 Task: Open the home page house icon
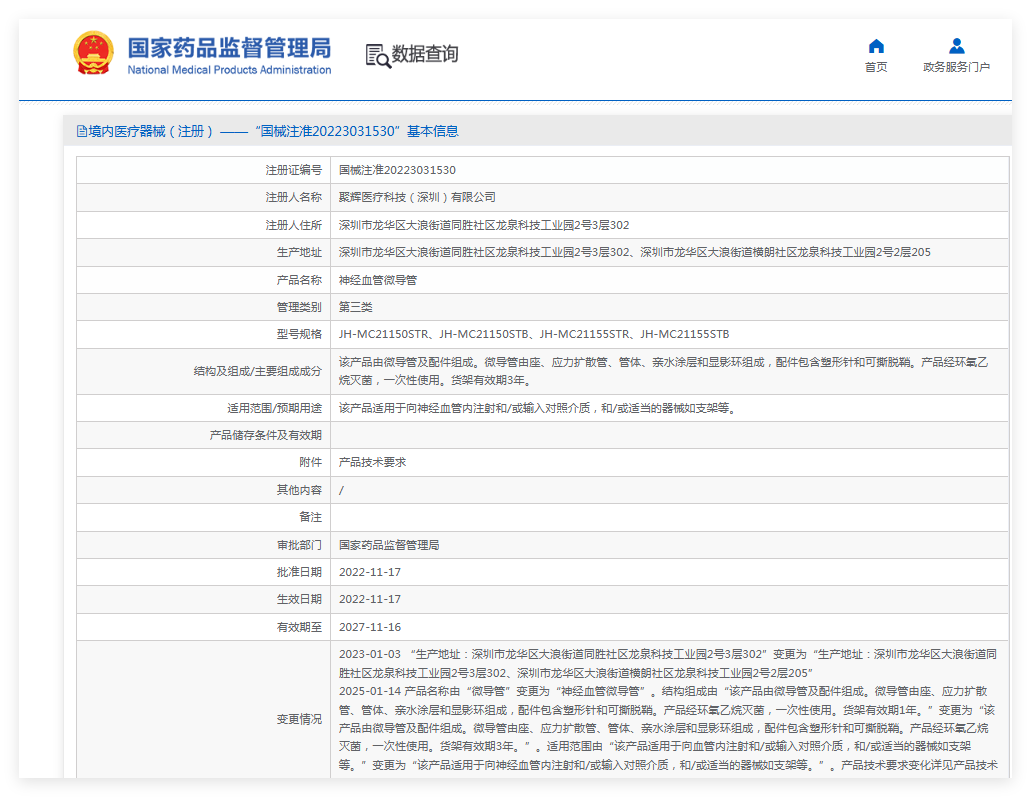tap(876, 46)
